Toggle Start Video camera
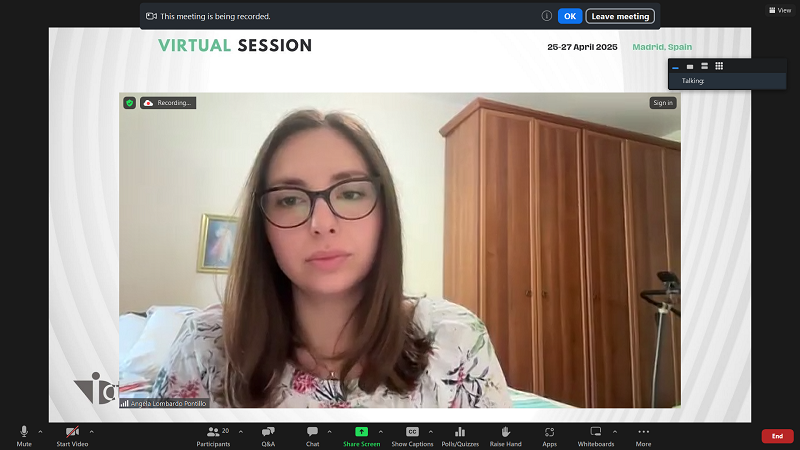The height and width of the screenshot is (450, 800). coord(71,432)
